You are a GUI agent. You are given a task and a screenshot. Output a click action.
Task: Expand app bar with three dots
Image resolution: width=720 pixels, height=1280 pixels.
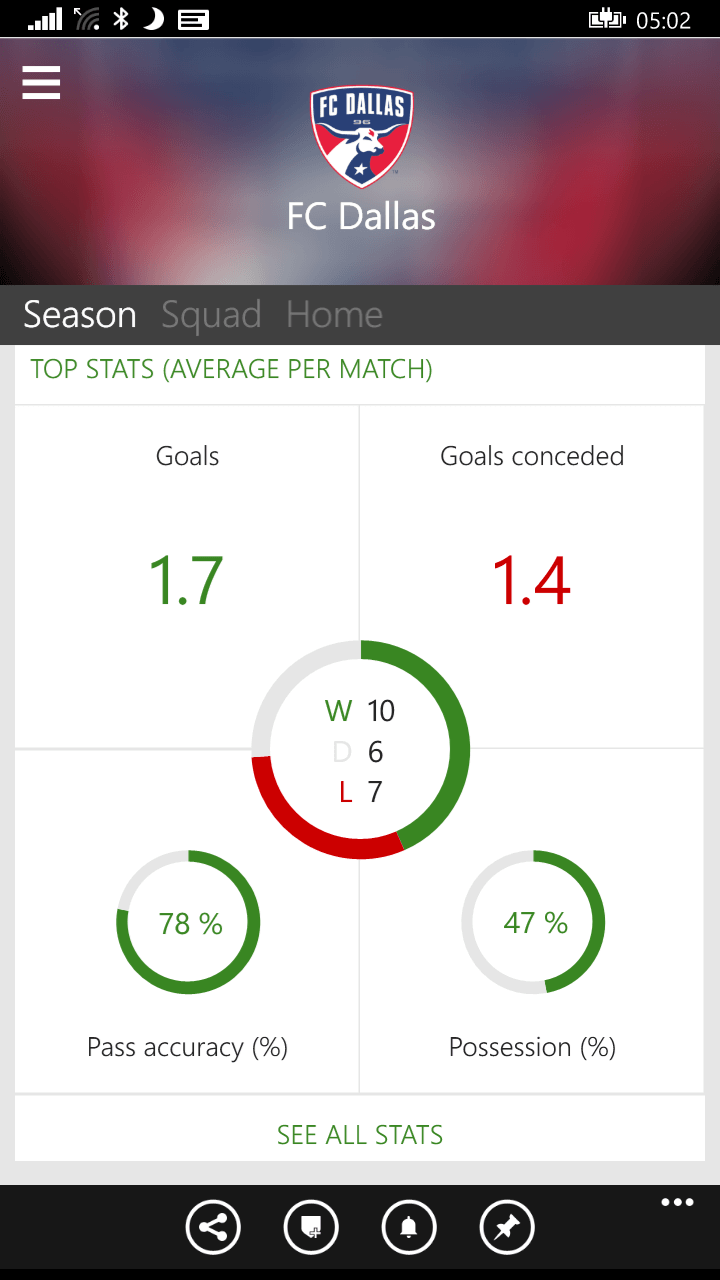coord(677,1203)
